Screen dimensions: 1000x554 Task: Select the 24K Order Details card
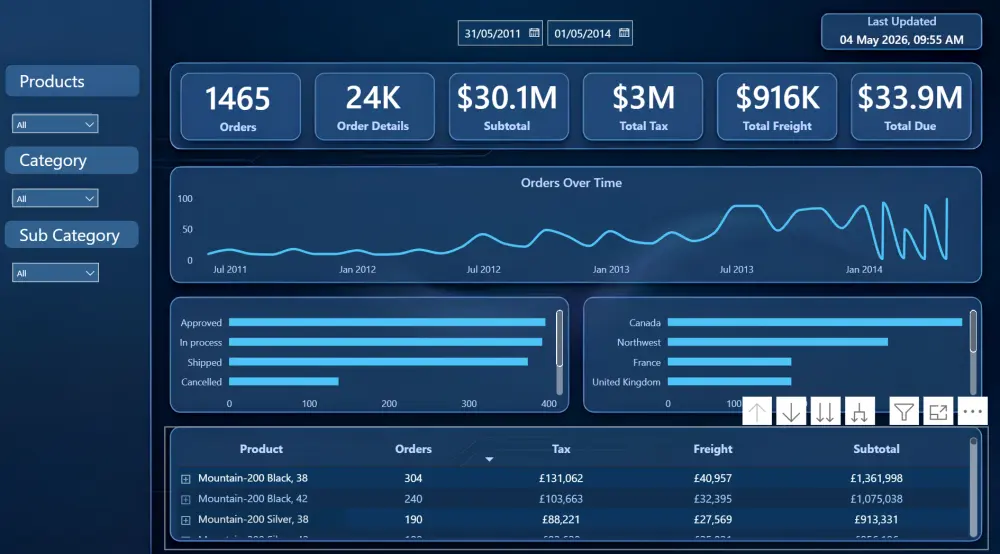click(x=374, y=106)
